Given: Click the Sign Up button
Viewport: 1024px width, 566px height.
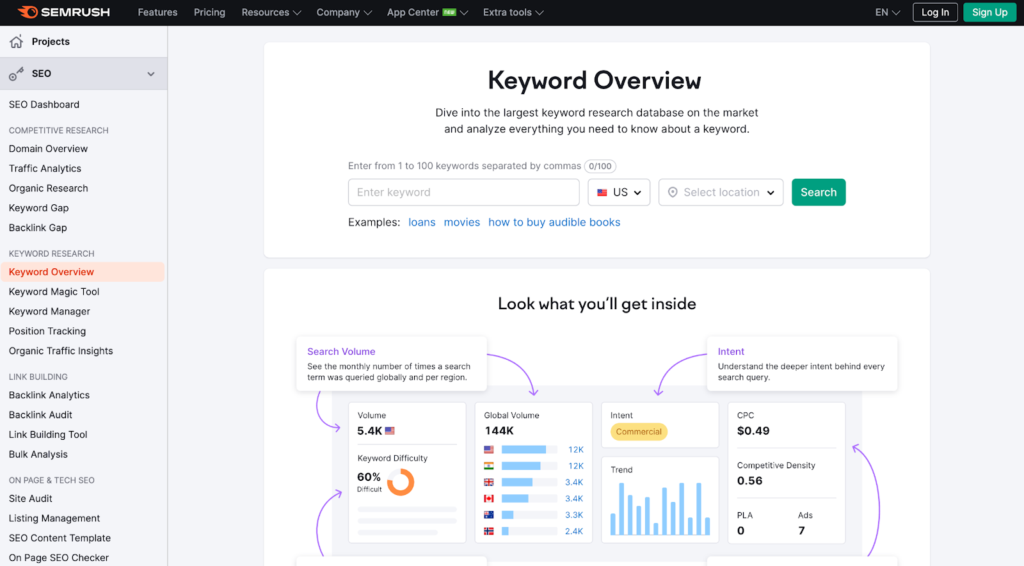Looking at the screenshot, I should coord(989,12).
